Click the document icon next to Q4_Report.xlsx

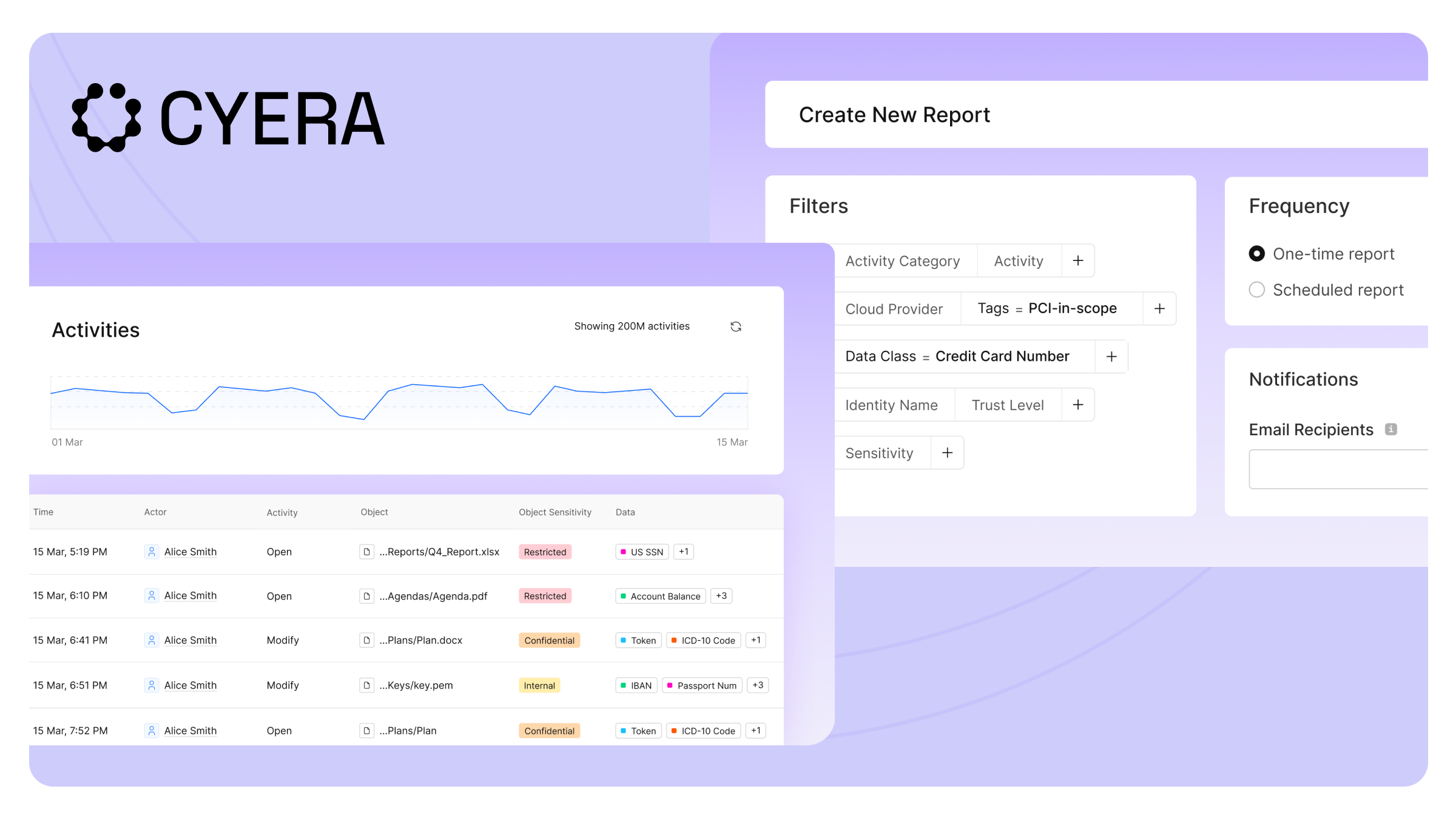point(367,552)
